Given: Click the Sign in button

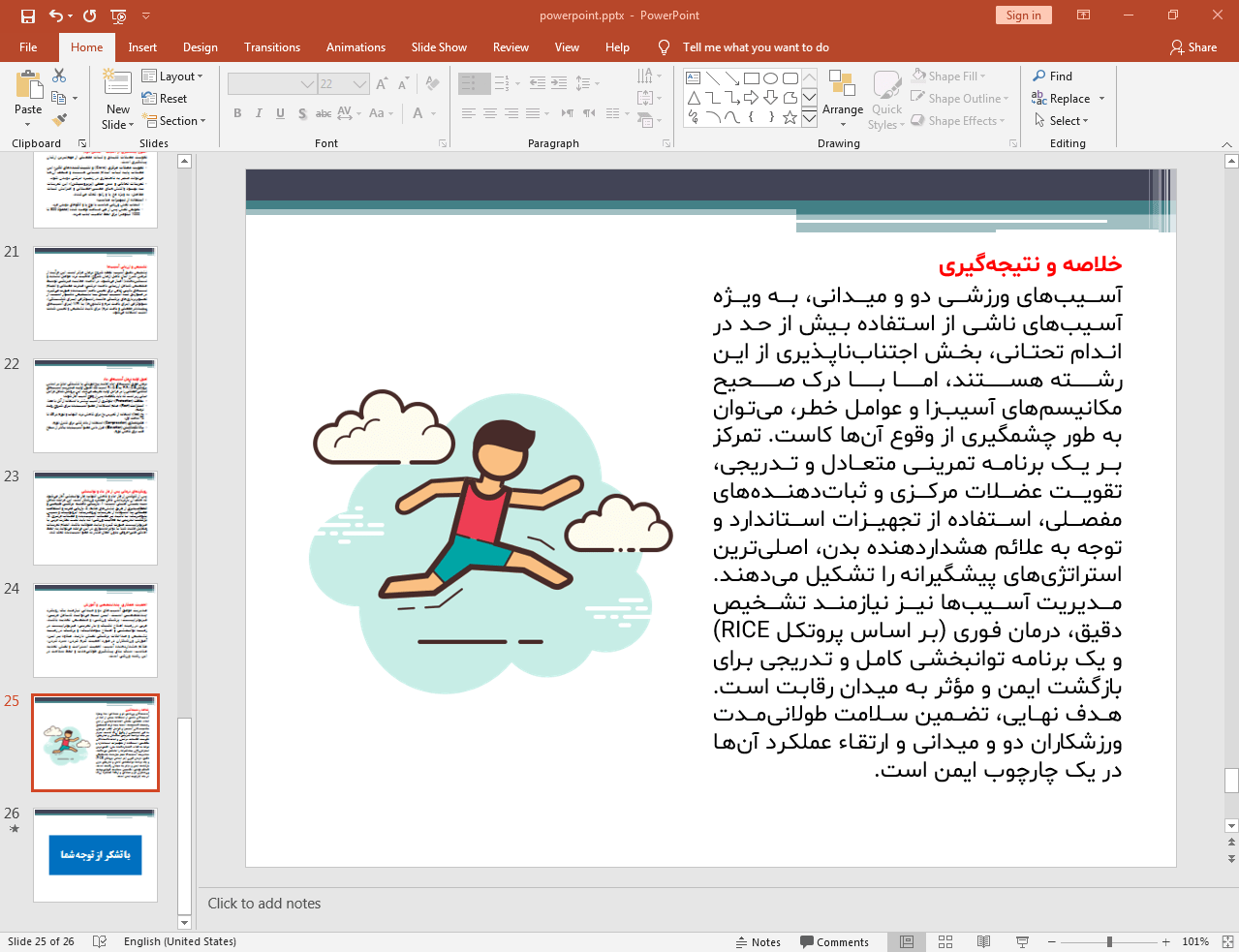Looking at the screenshot, I should click(x=1023, y=15).
